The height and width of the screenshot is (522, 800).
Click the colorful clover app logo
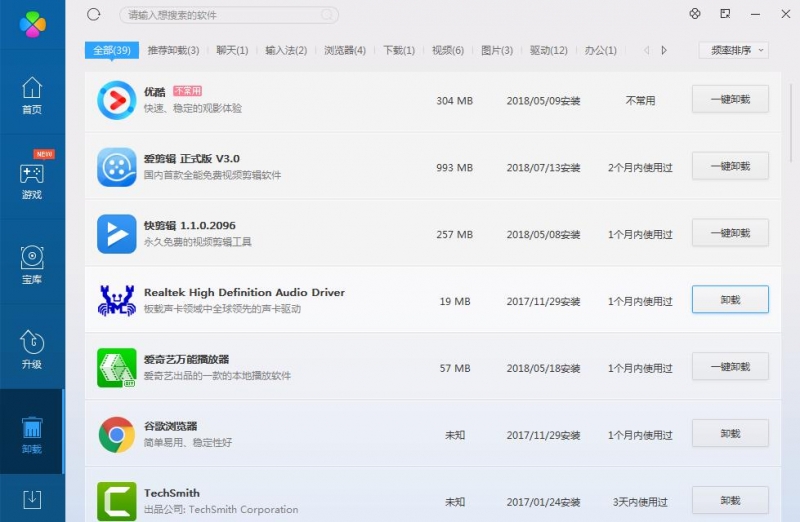(x=33, y=24)
